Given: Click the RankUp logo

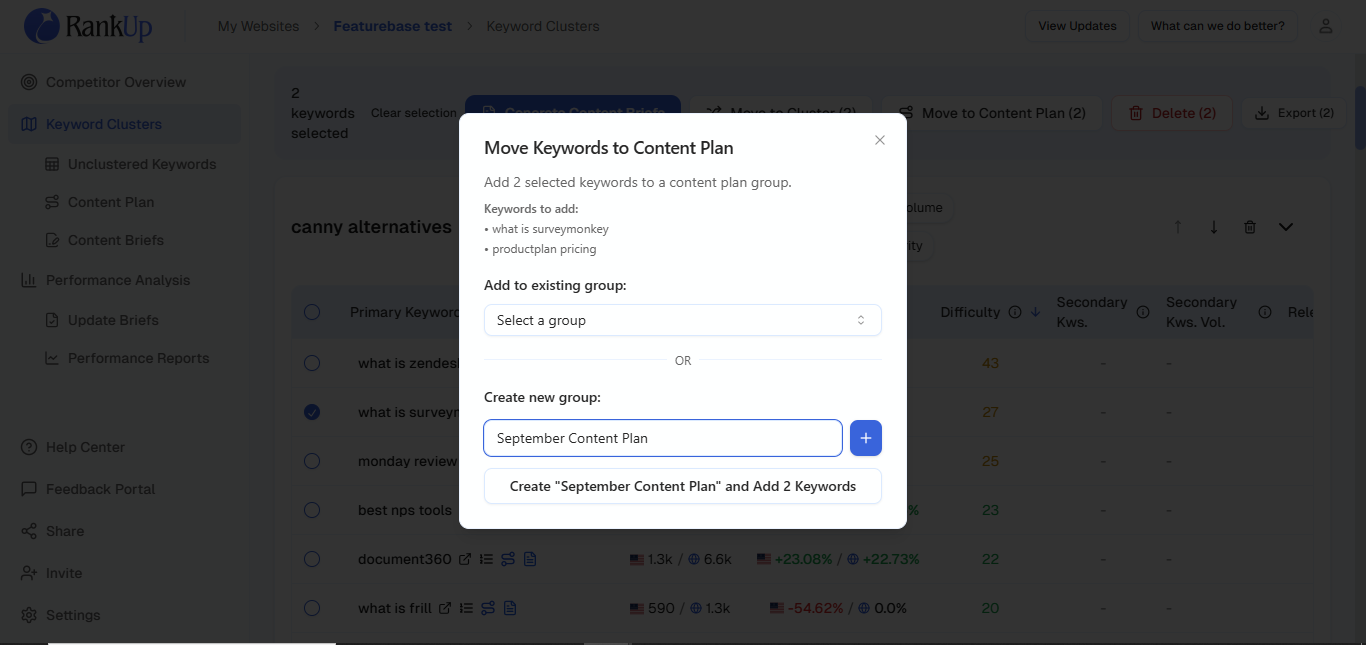Looking at the screenshot, I should [88, 26].
